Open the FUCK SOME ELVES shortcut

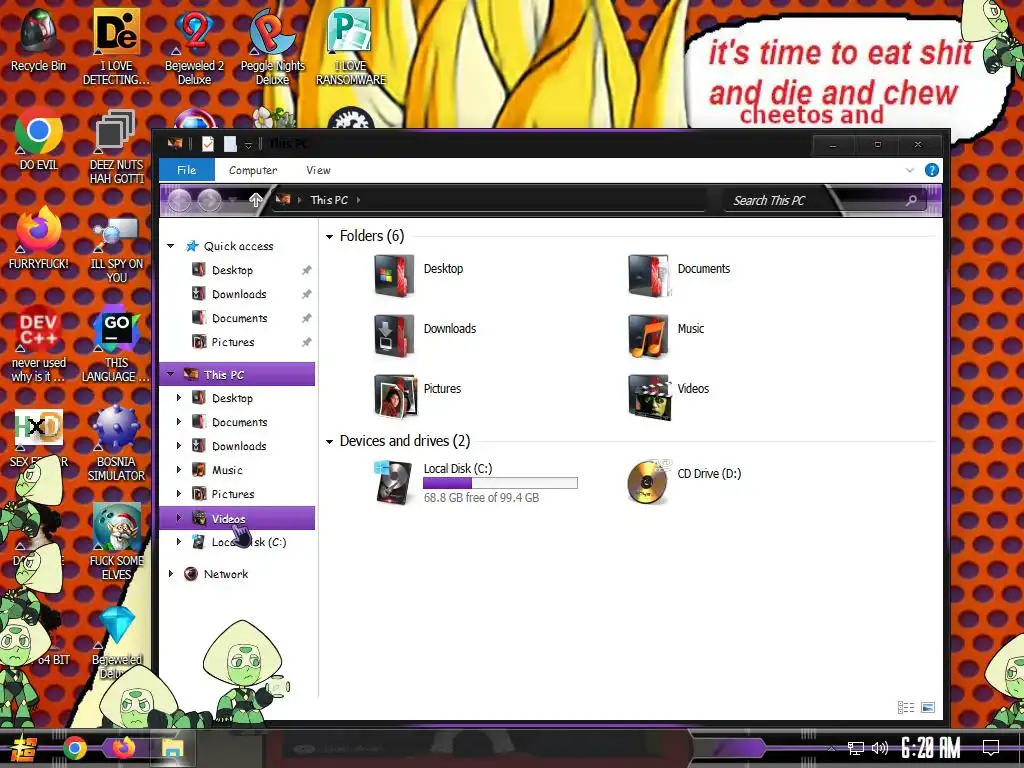click(x=116, y=542)
